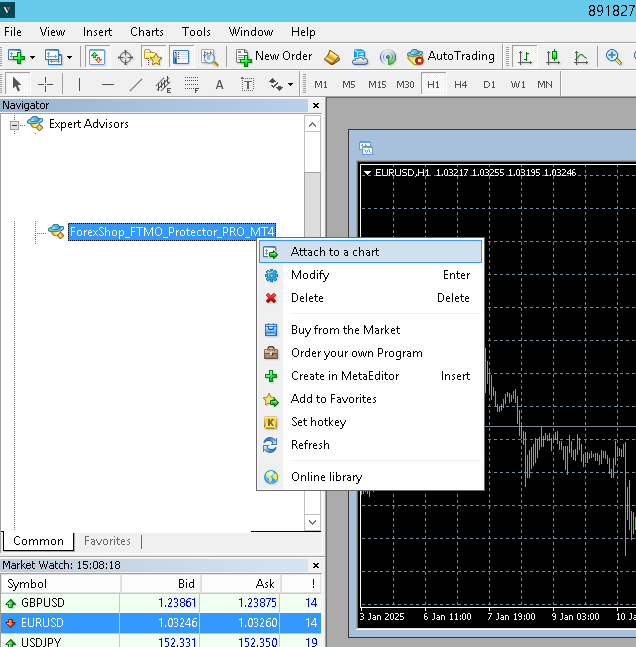636x647 pixels.
Task: Choose Buy from the Market
Action: click(x=370, y=330)
